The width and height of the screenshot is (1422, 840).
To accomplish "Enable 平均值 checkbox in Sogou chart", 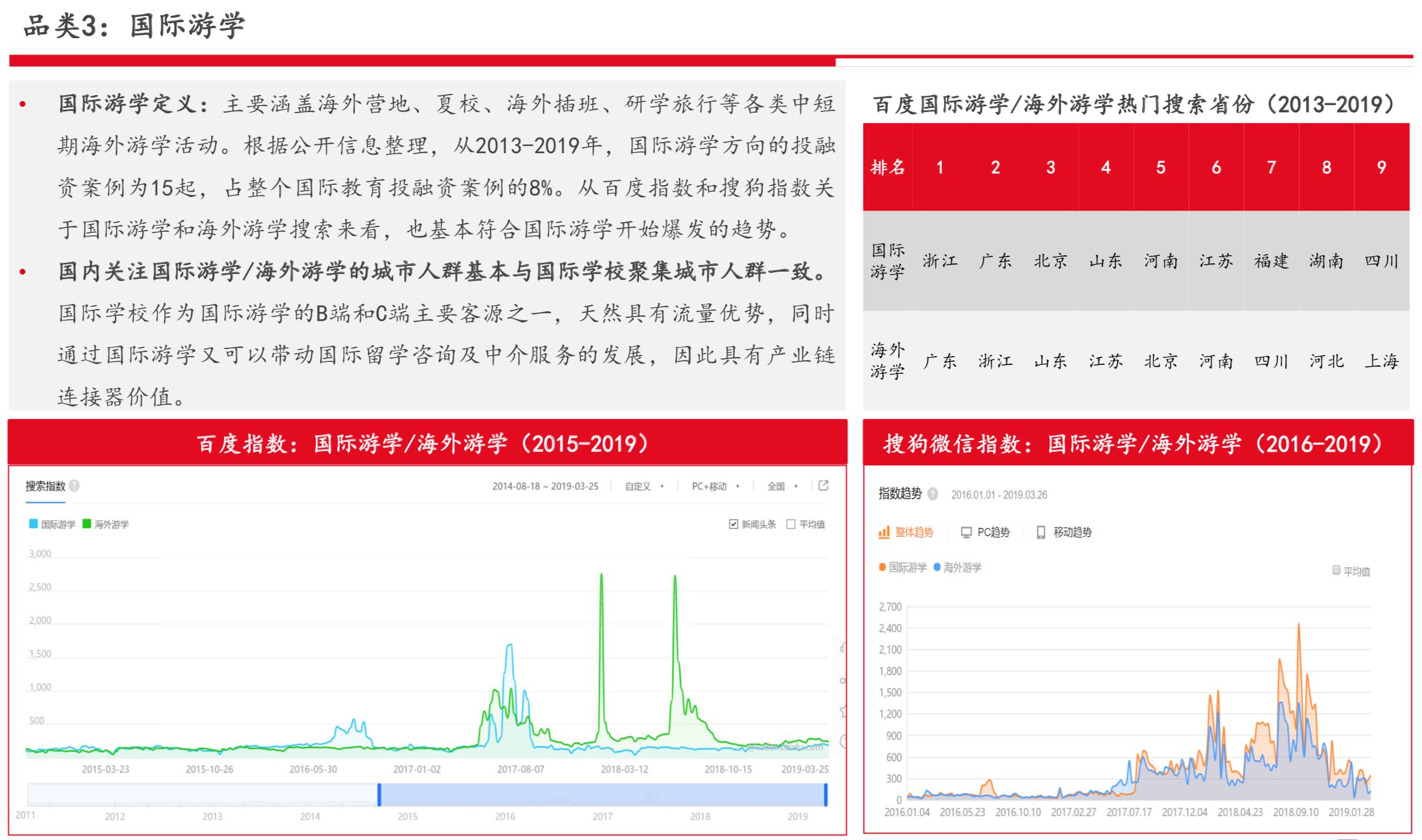I will [x=1336, y=570].
